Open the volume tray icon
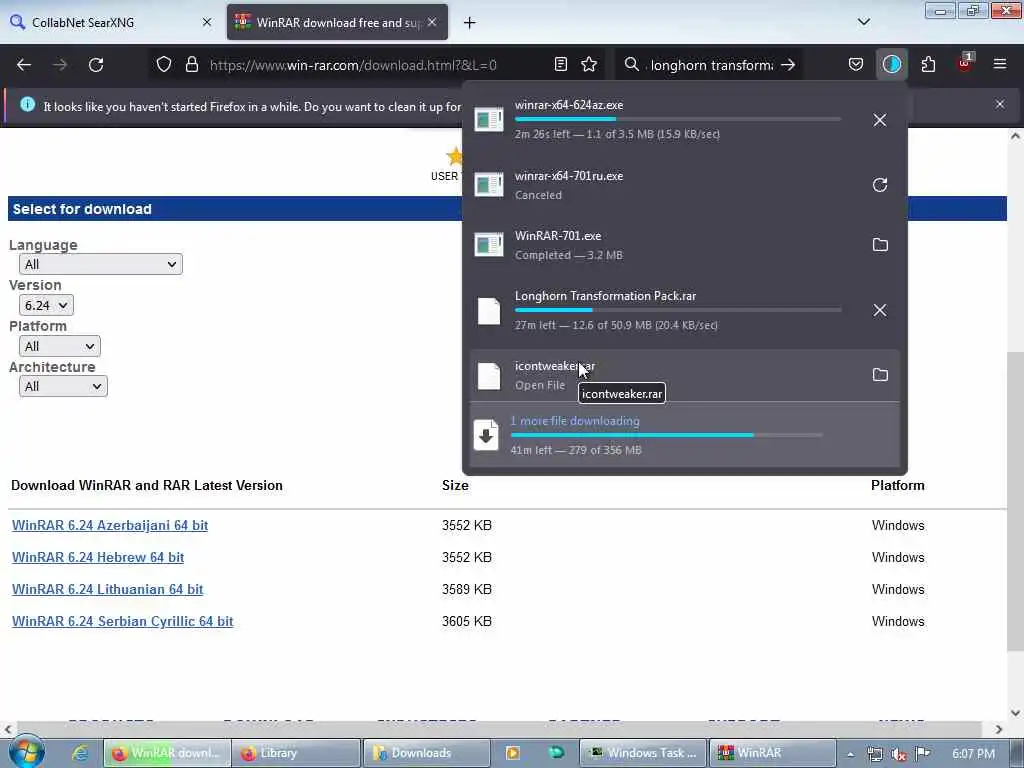Viewport: 1024px width, 768px height. pyautogui.click(x=899, y=754)
